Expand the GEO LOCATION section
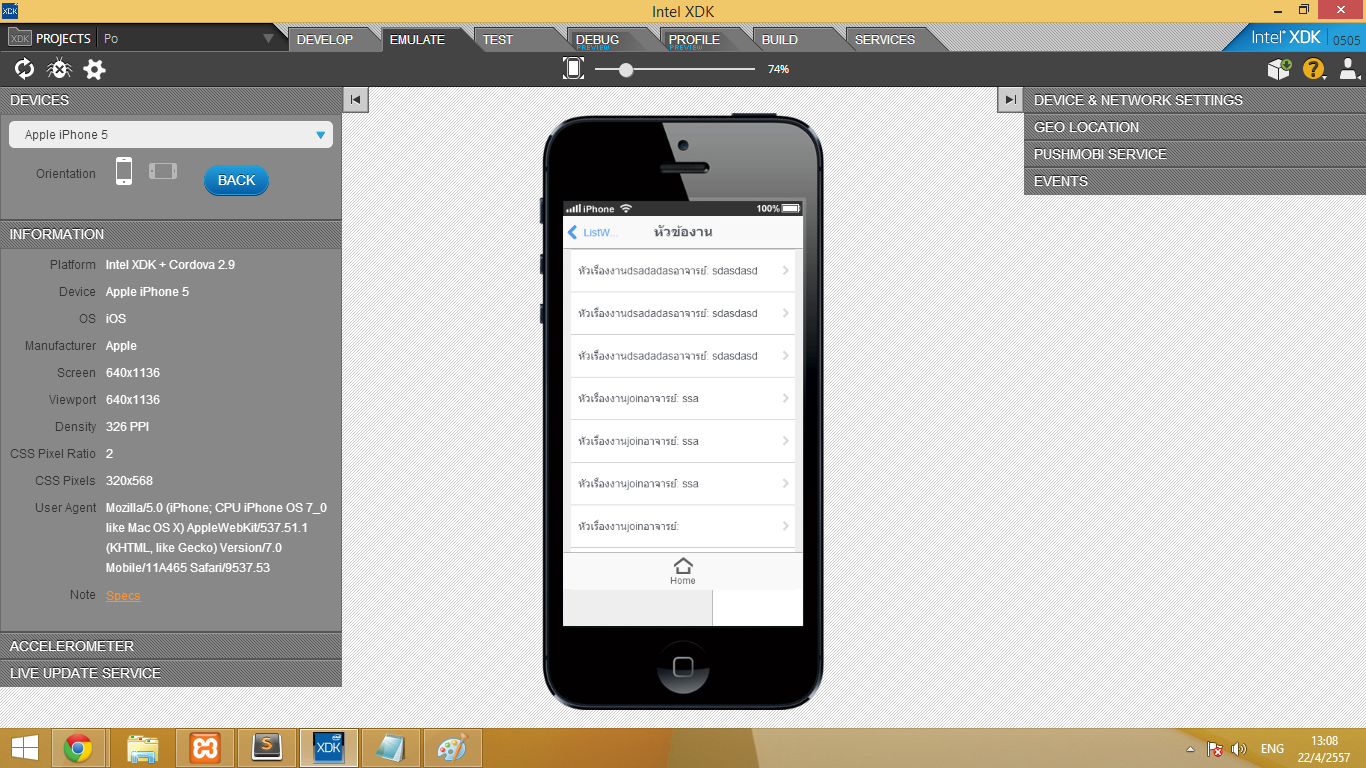Image resolution: width=1366 pixels, height=768 pixels. (1195, 127)
